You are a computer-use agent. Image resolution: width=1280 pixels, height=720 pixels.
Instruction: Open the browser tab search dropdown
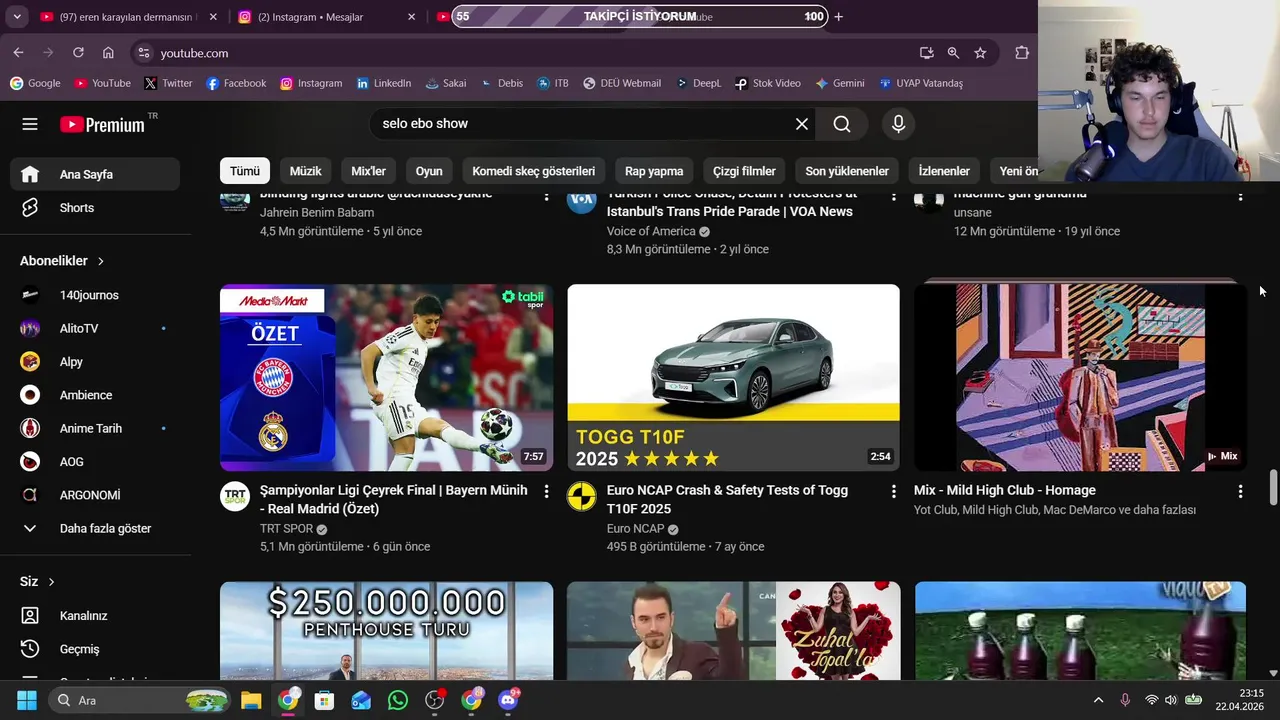[17, 17]
